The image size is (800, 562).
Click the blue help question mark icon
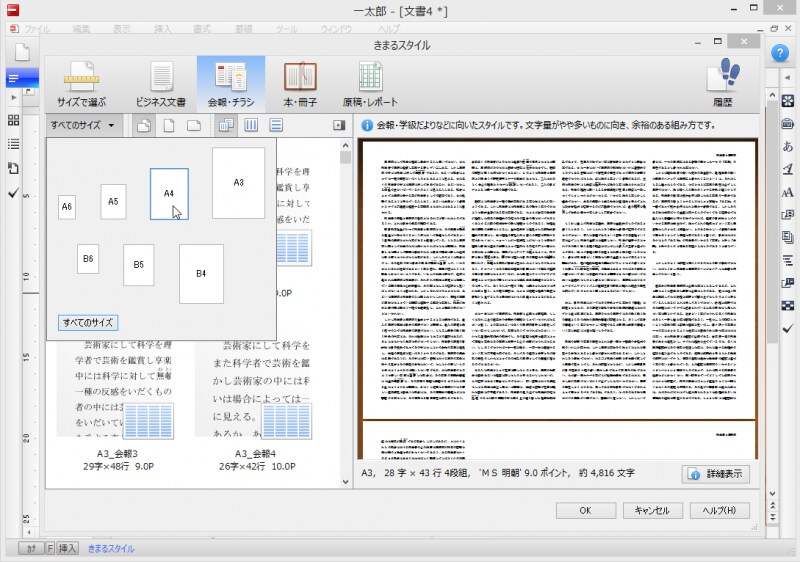click(780, 53)
